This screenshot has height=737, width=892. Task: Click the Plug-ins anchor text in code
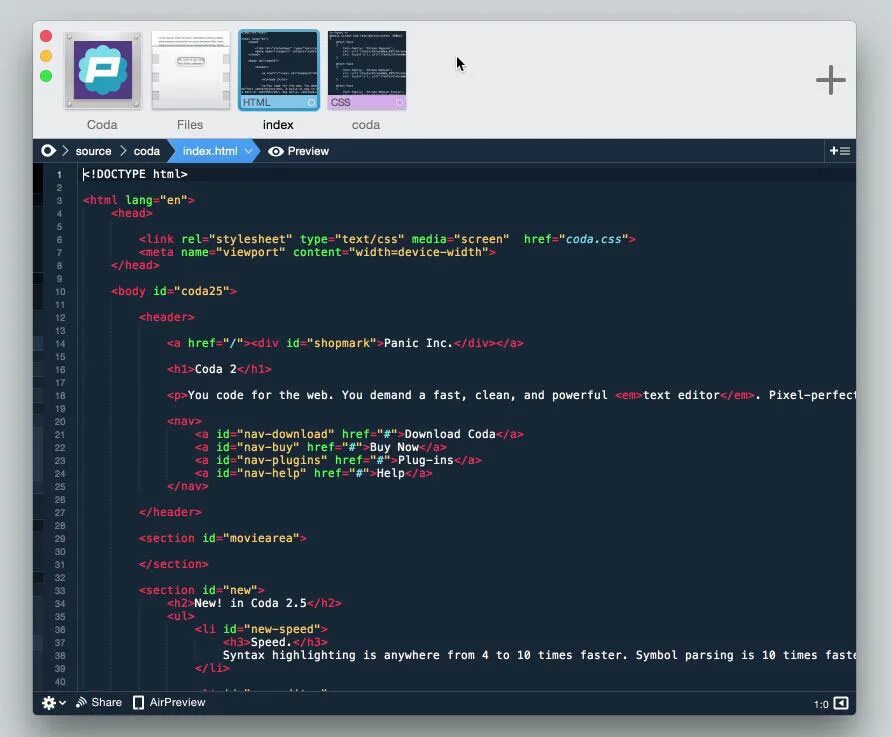[x=426, y=460]
